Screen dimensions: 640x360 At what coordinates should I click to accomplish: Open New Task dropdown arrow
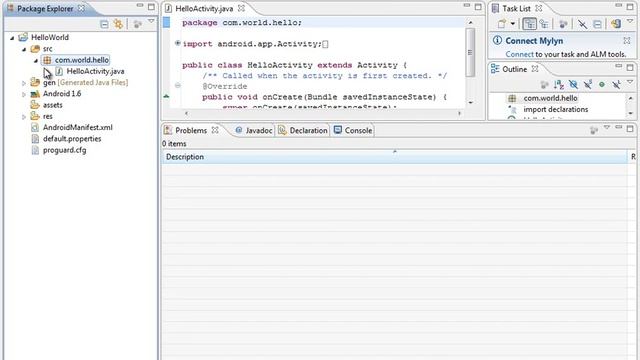[x=513, y=24]
